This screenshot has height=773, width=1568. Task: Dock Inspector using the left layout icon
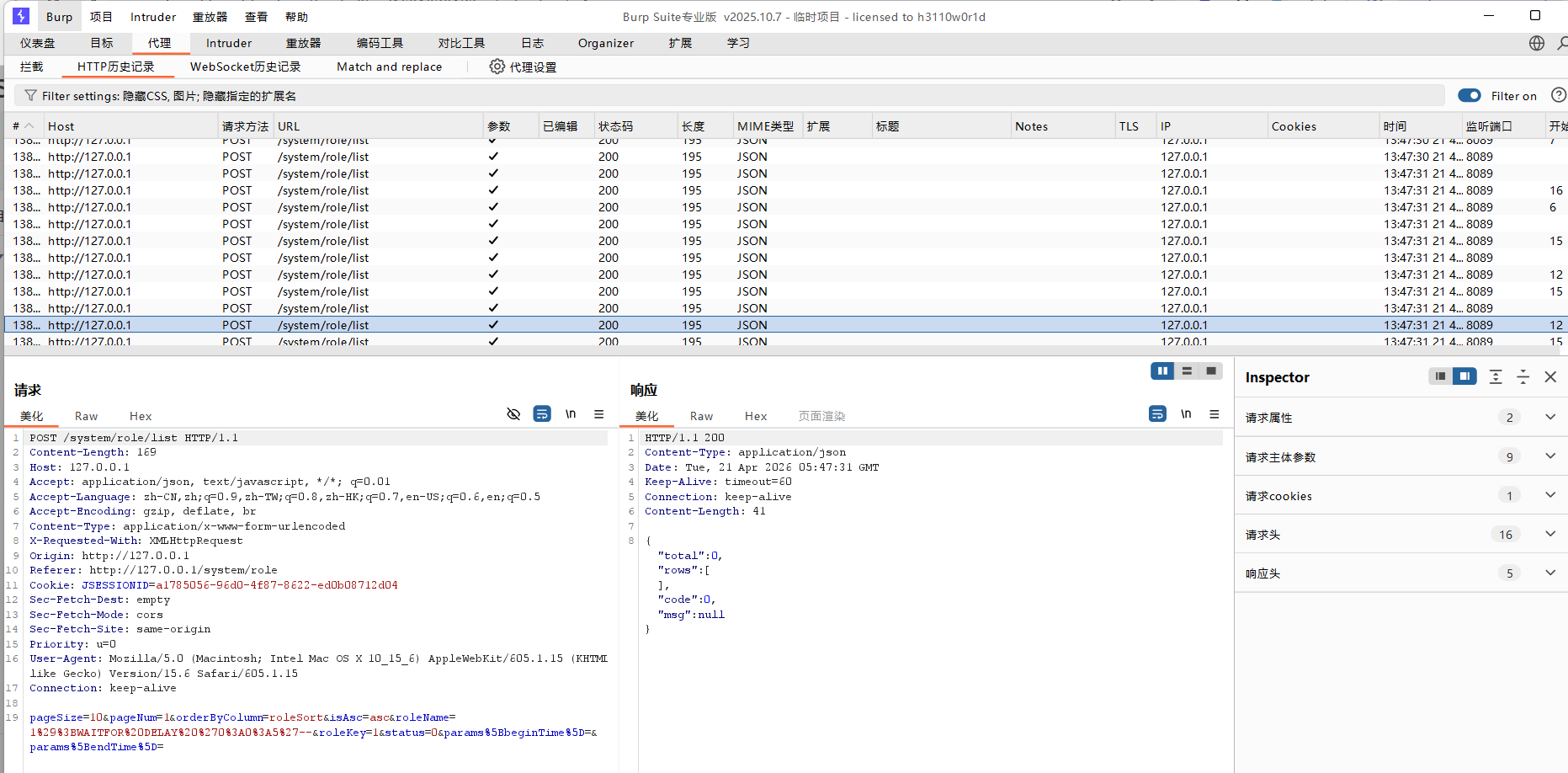[x=1440, y=376]
